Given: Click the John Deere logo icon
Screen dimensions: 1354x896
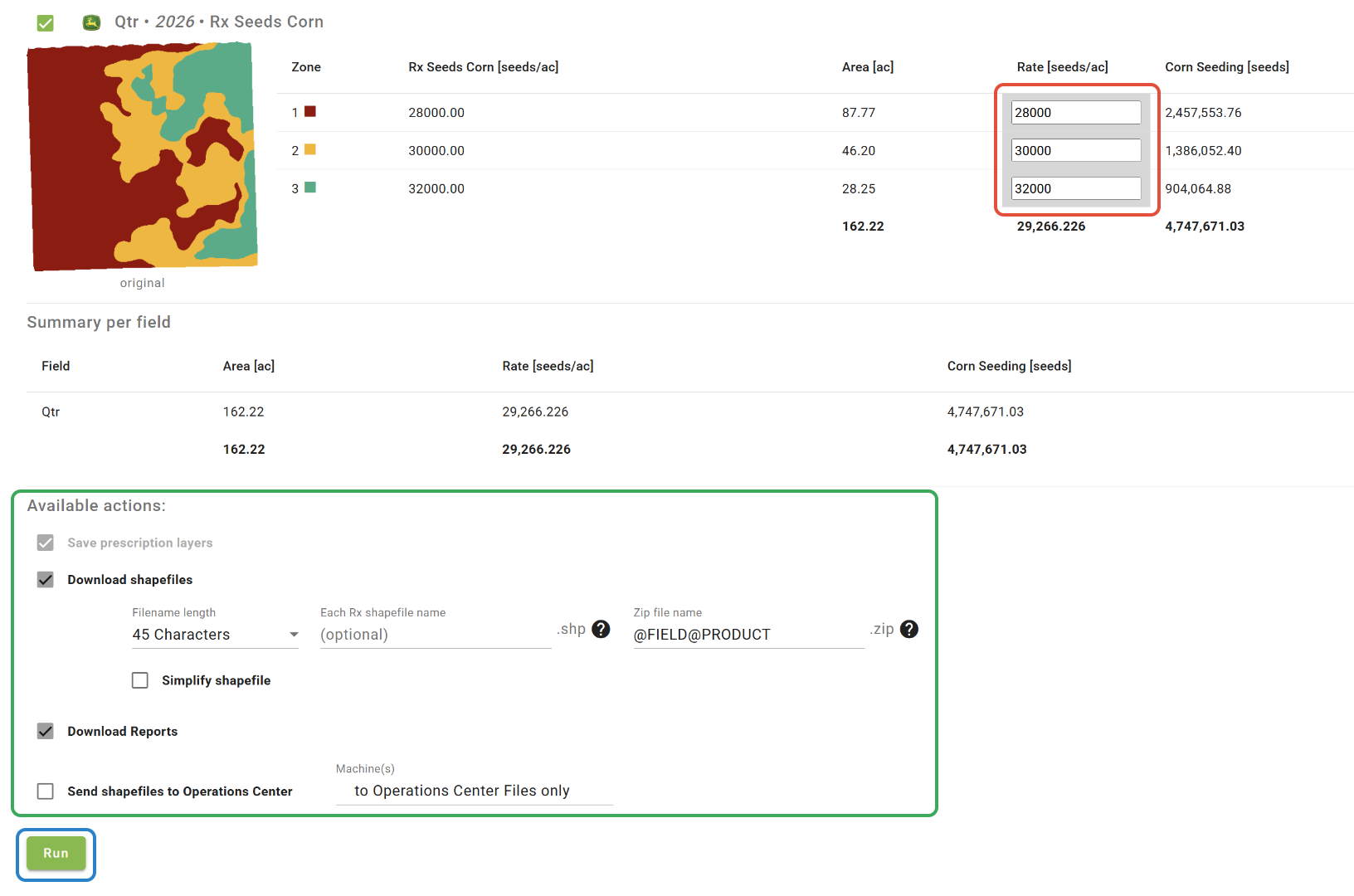Looking at the screenshot, I should point(91,22).
